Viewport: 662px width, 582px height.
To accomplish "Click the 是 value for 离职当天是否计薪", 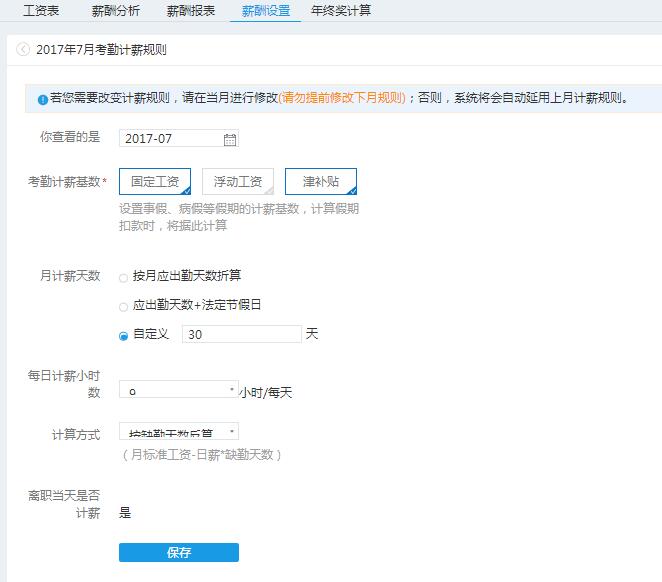I will [125, 513].
